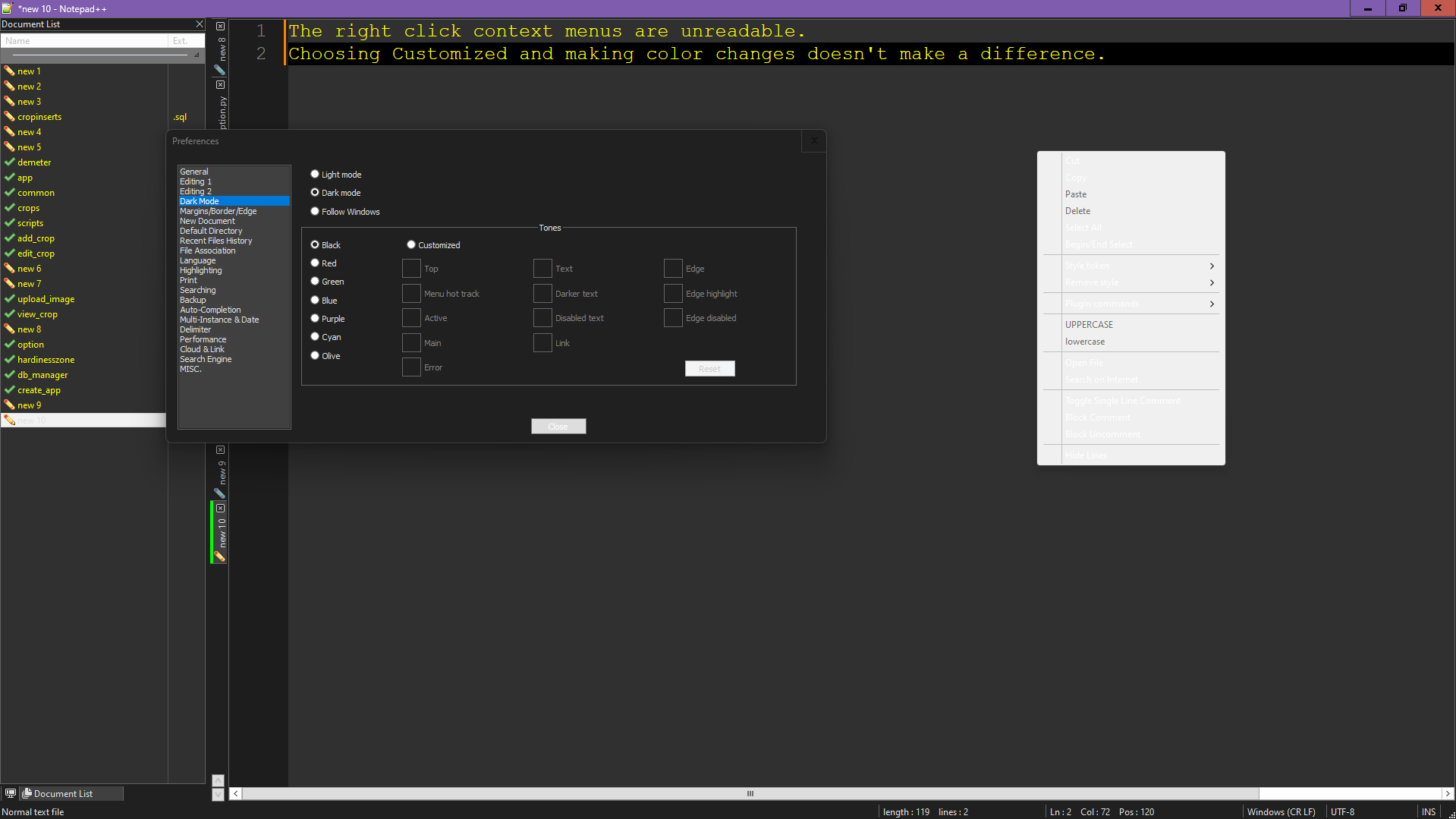
Task: Select Light mode radio button
Action: point(315,174)
